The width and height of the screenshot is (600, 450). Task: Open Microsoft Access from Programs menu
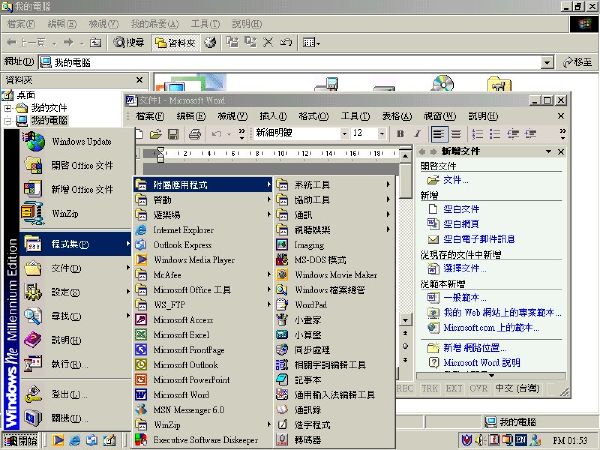coord(203,320)
